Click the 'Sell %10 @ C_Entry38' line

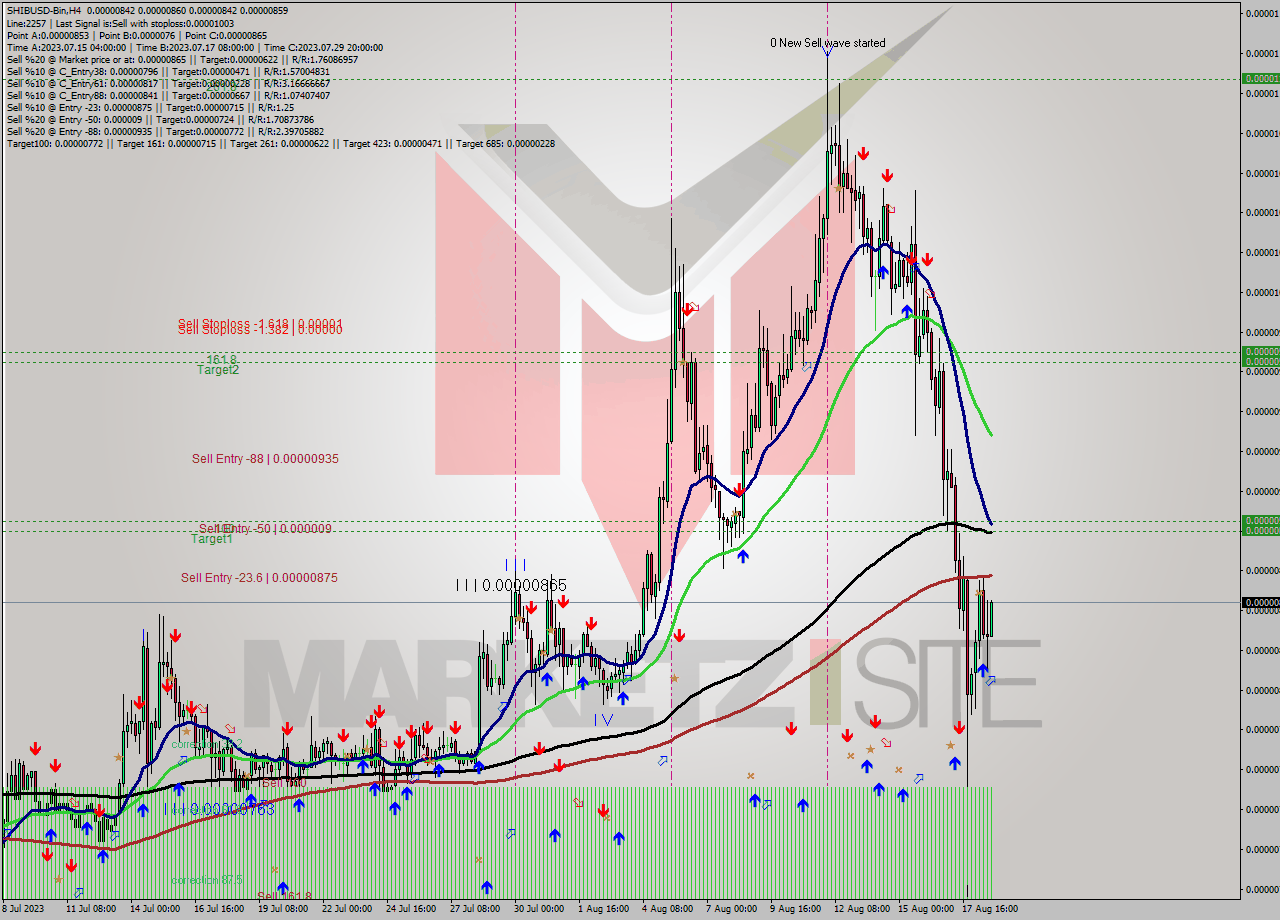(x=168, y=71)
